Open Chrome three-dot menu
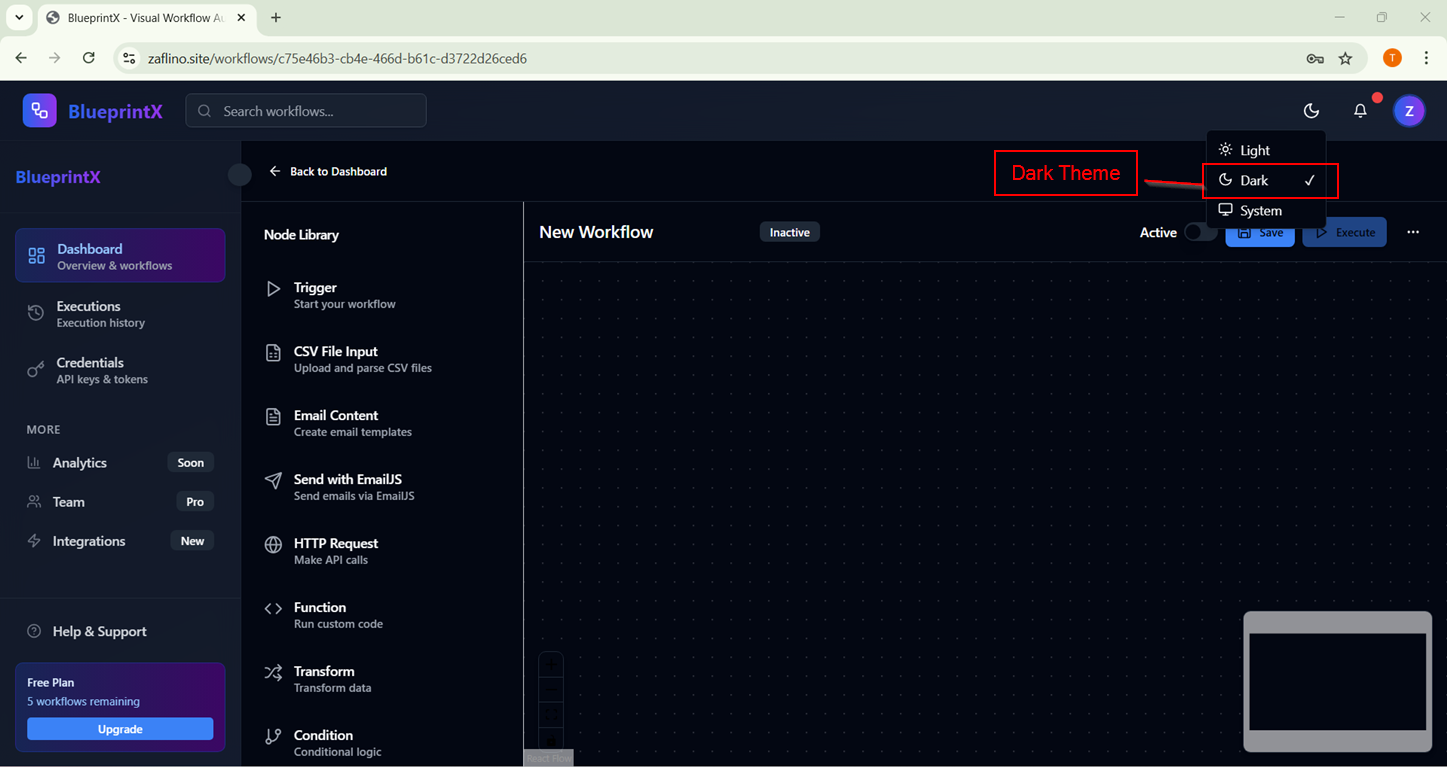 pos(1427,58)
